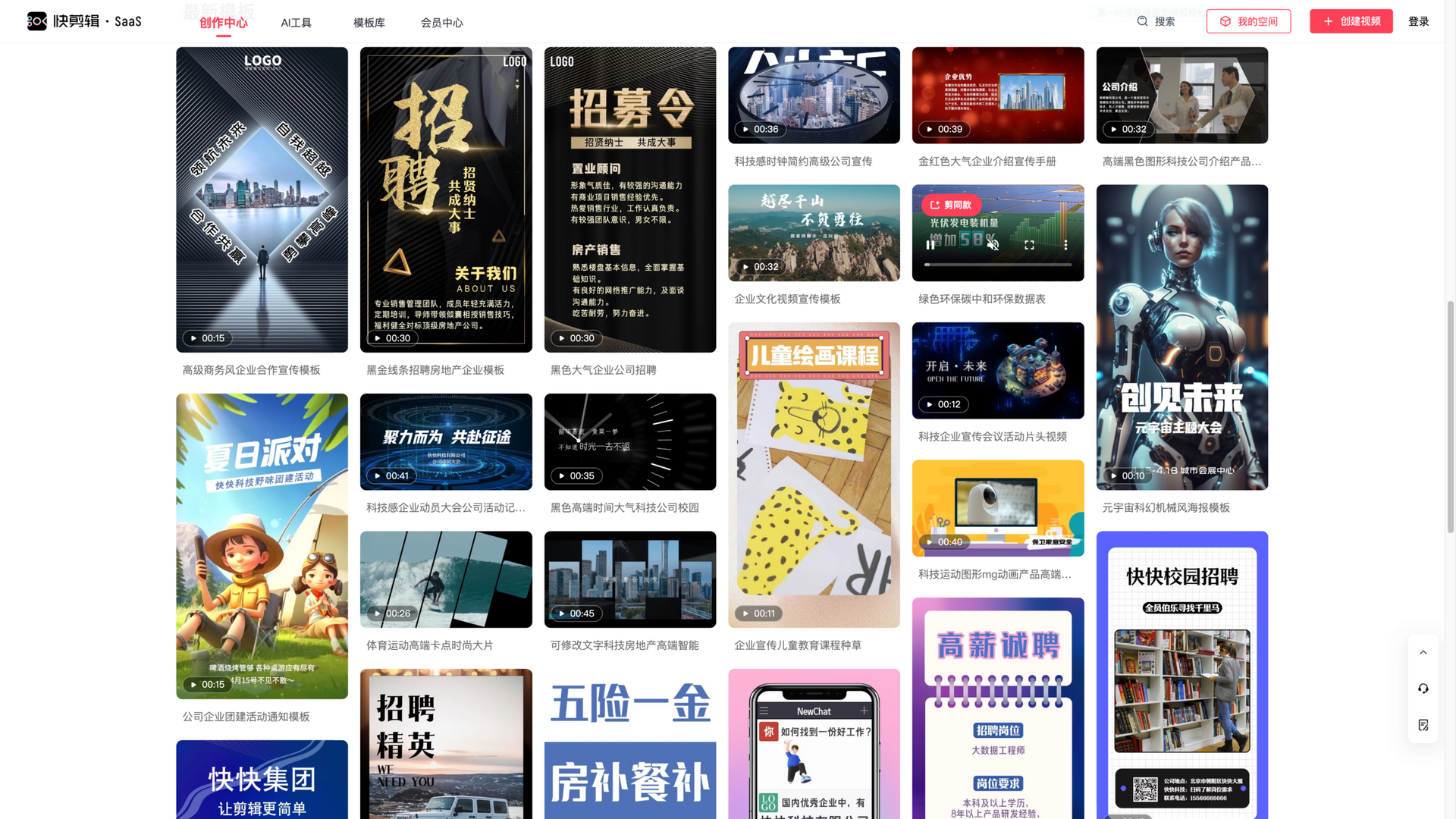Open the three-dot more menu on video preview
The height and width of the screenshot is (819, 1456).
(x=1065, y=245)
